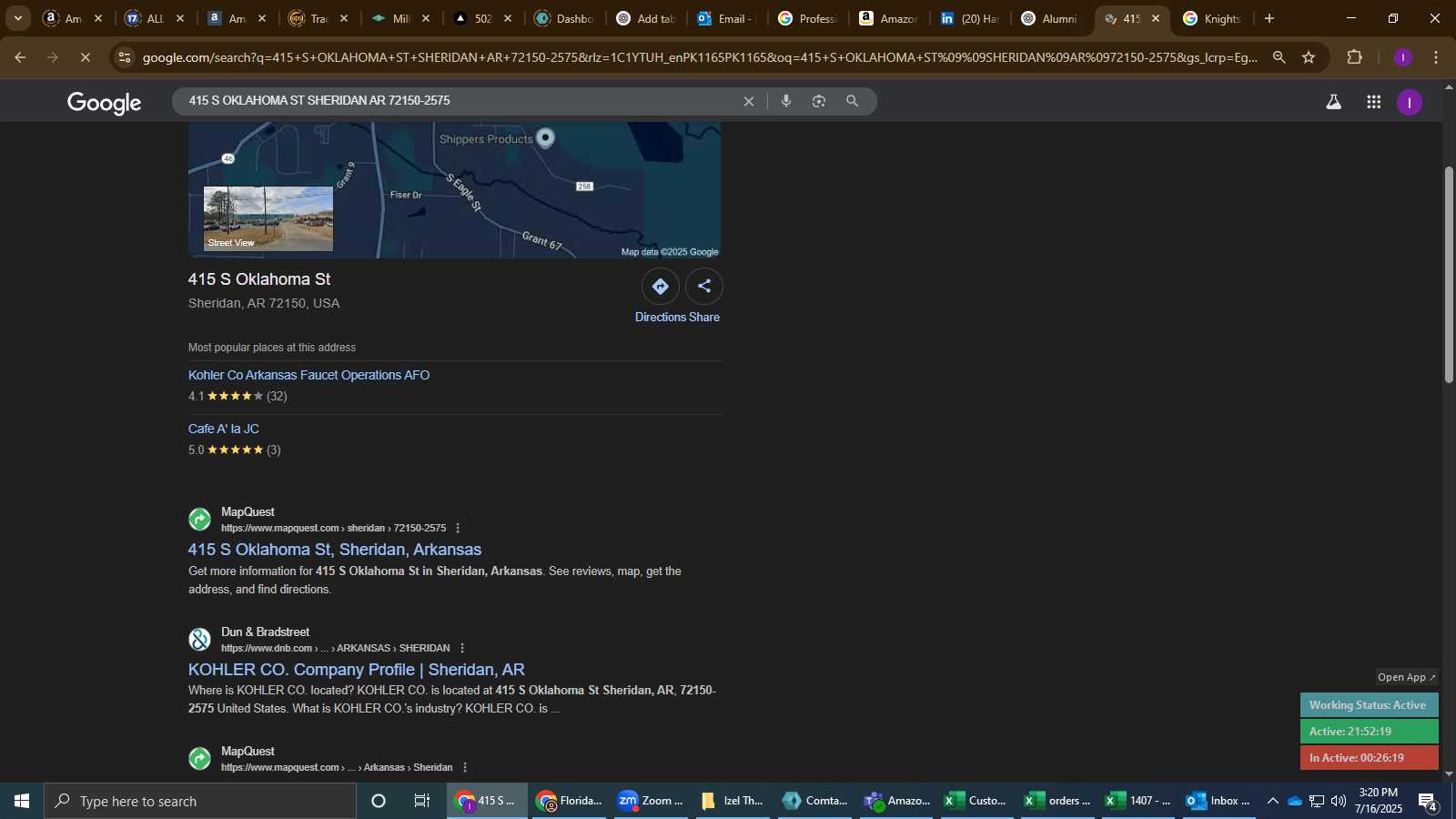Viewport: 1456px width, 819px height.
Task: View site information icon in address bar
Action: 125,57
